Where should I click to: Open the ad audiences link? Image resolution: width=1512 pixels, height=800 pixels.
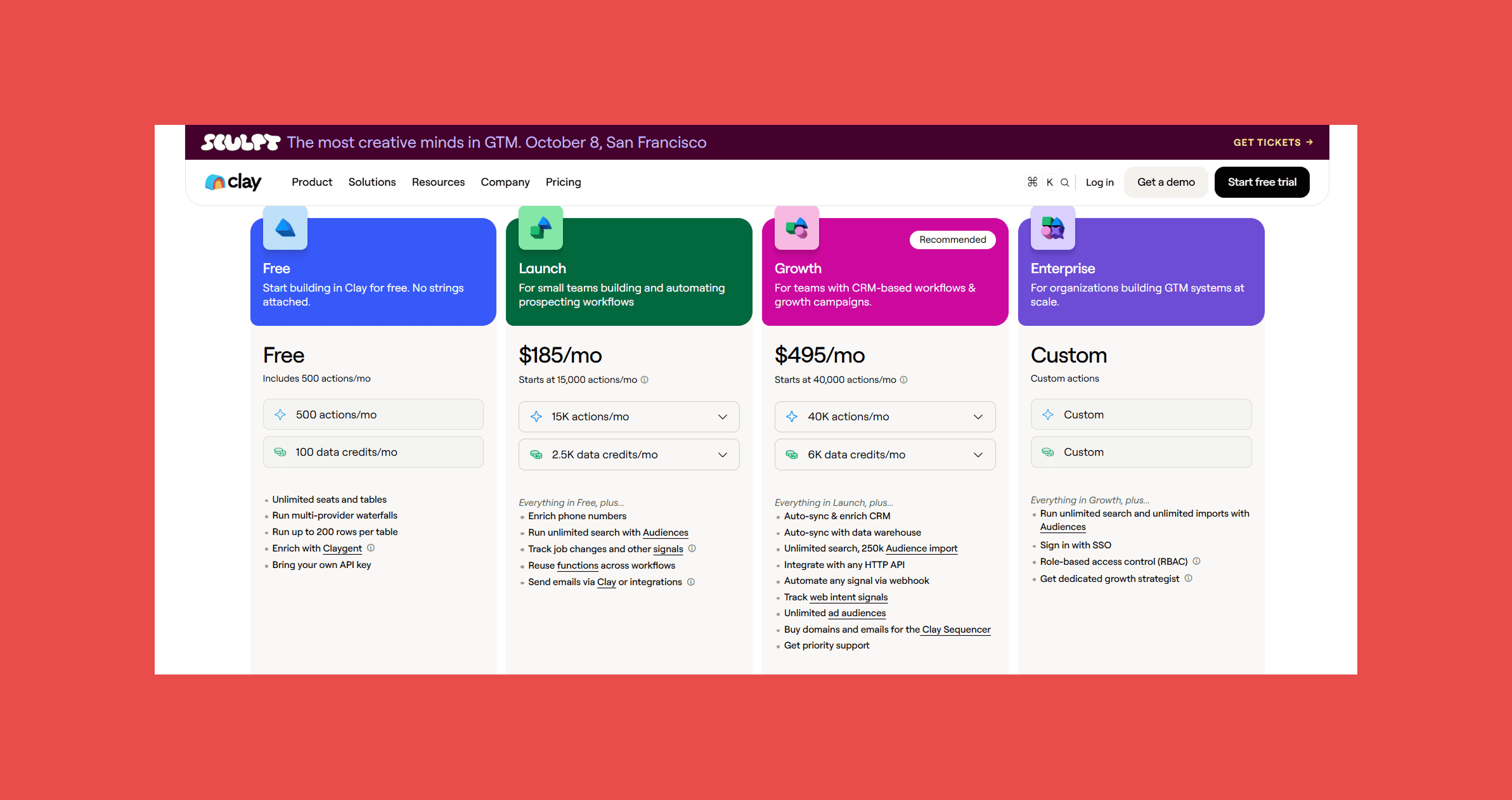coord(857,613)
